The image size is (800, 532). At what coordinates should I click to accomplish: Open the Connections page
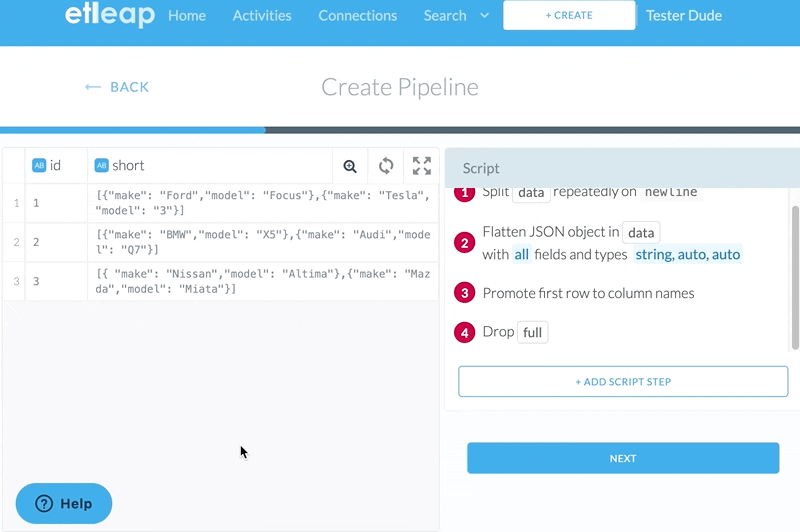pyautogui.click(x=357, y=15)
